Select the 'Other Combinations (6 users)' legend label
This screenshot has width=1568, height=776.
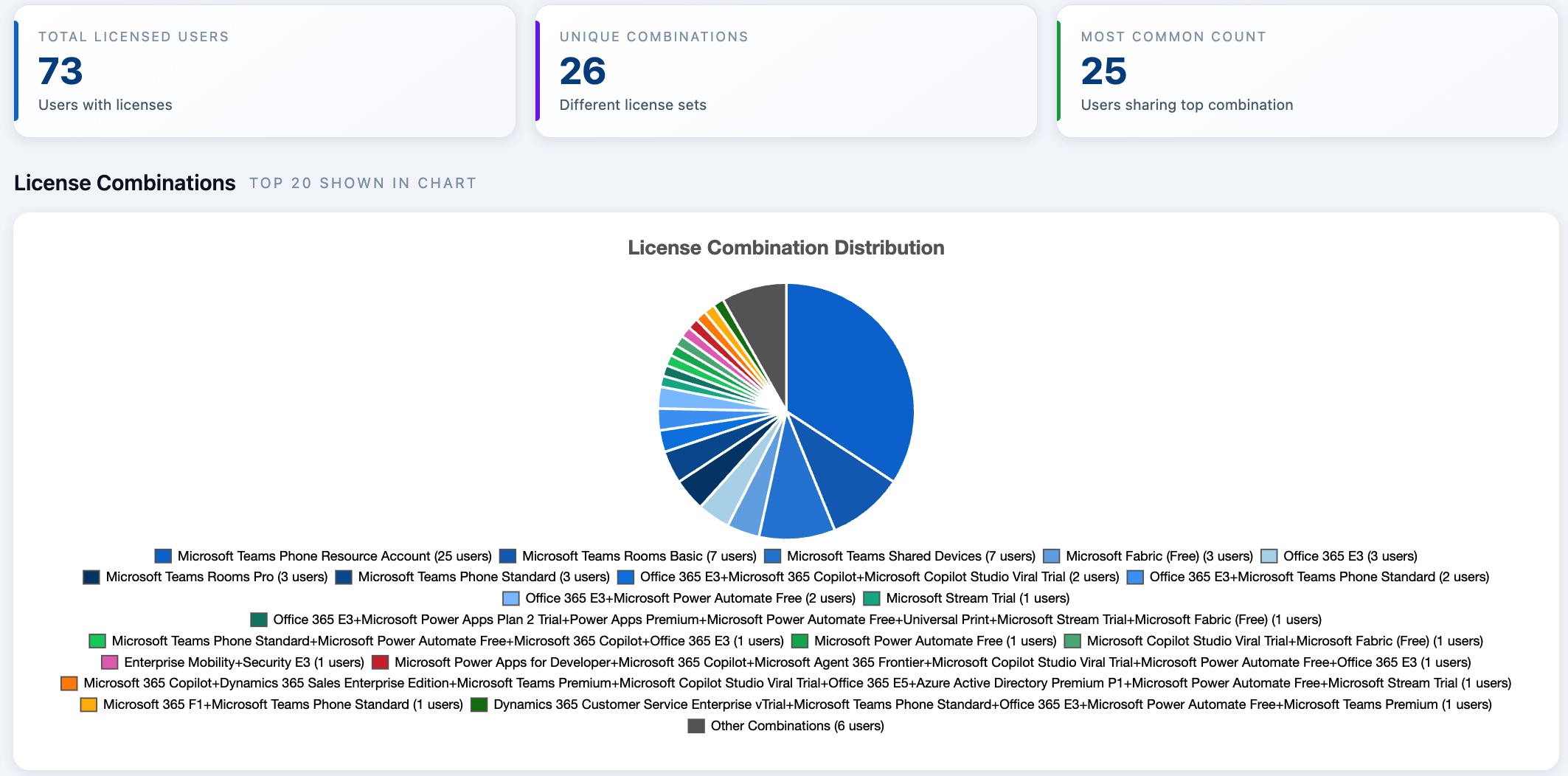797,726
